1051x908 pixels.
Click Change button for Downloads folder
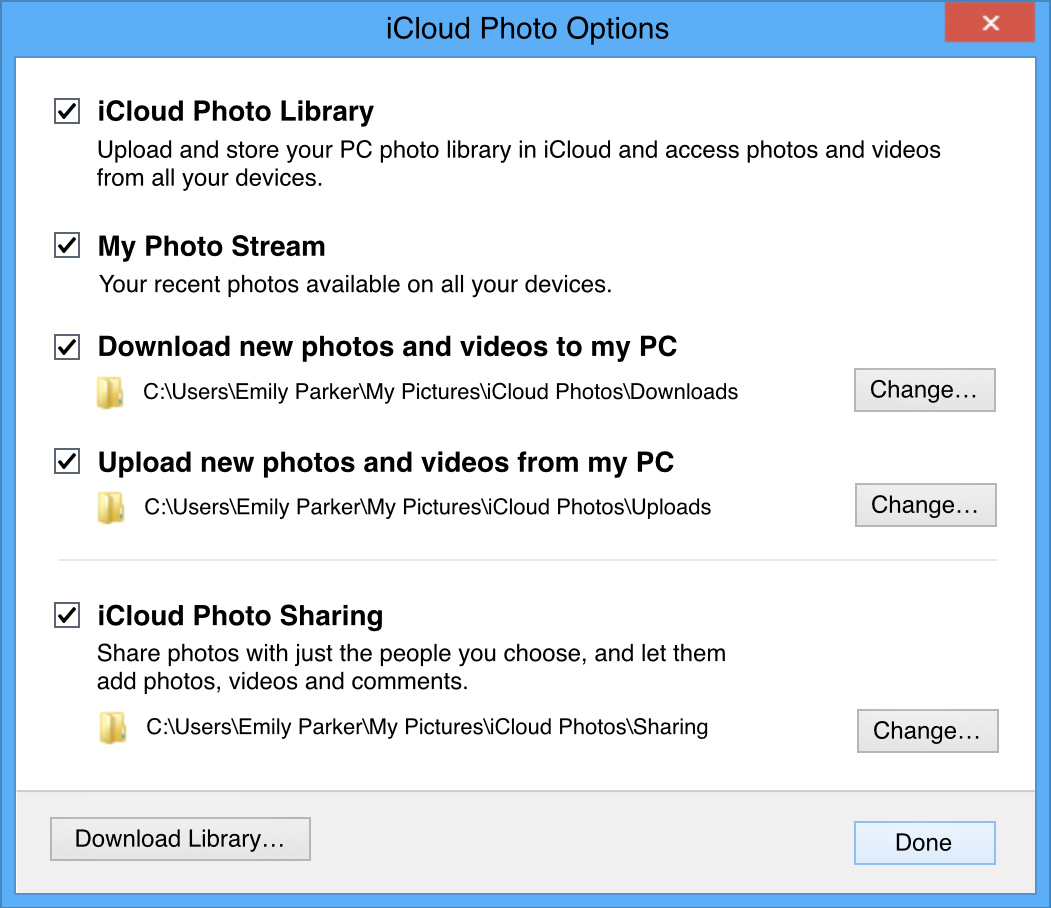click(924, 390)
